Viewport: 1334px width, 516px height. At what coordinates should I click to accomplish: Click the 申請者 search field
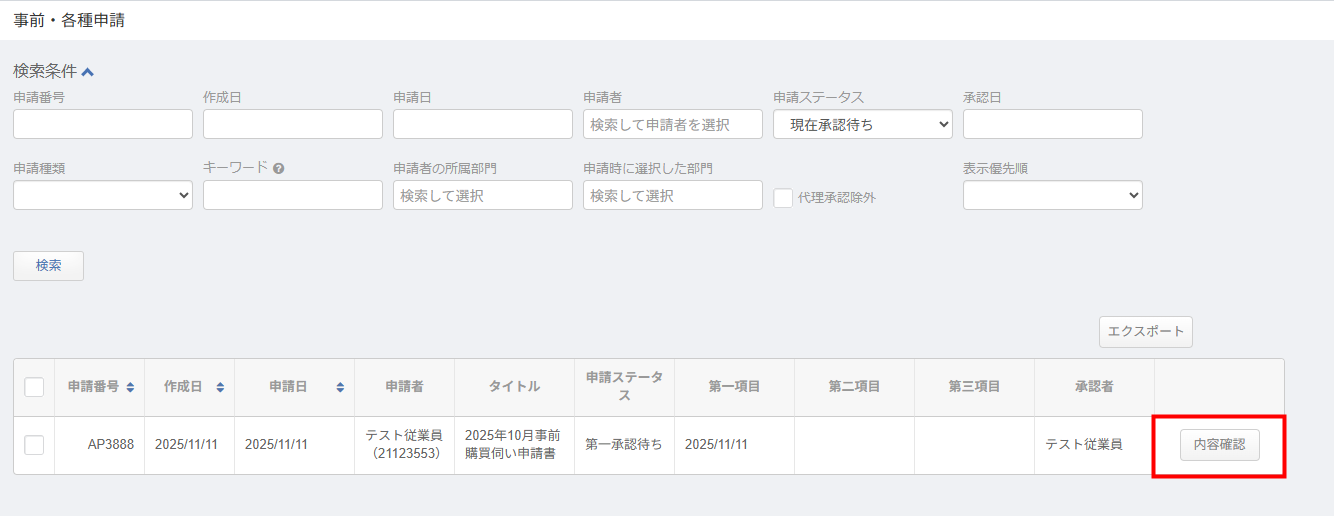672,124
